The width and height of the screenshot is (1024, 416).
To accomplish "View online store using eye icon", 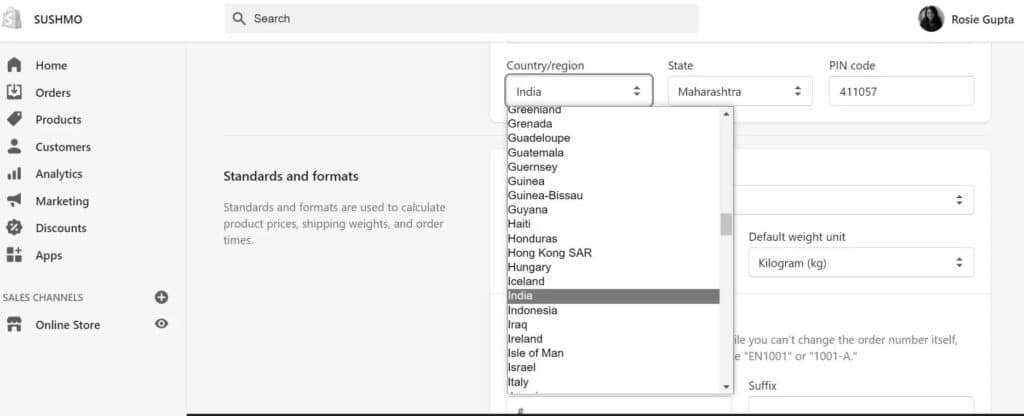I will (161, 324).
